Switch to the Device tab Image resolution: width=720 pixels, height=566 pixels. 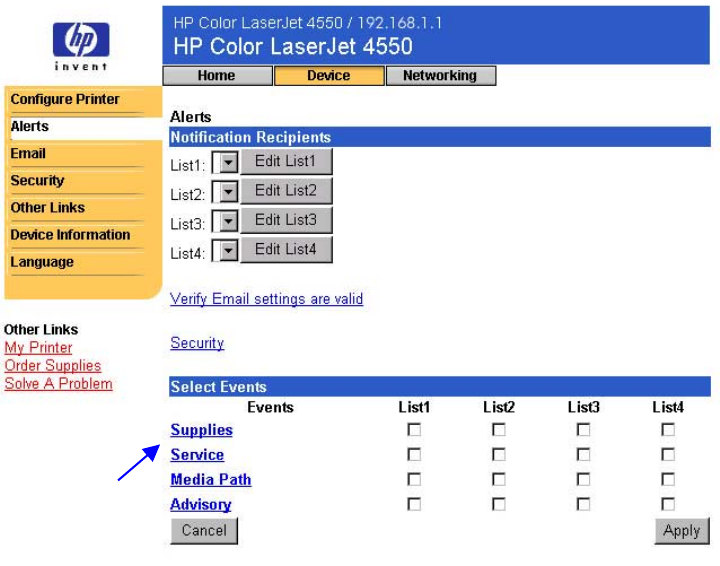coord(329,75)
